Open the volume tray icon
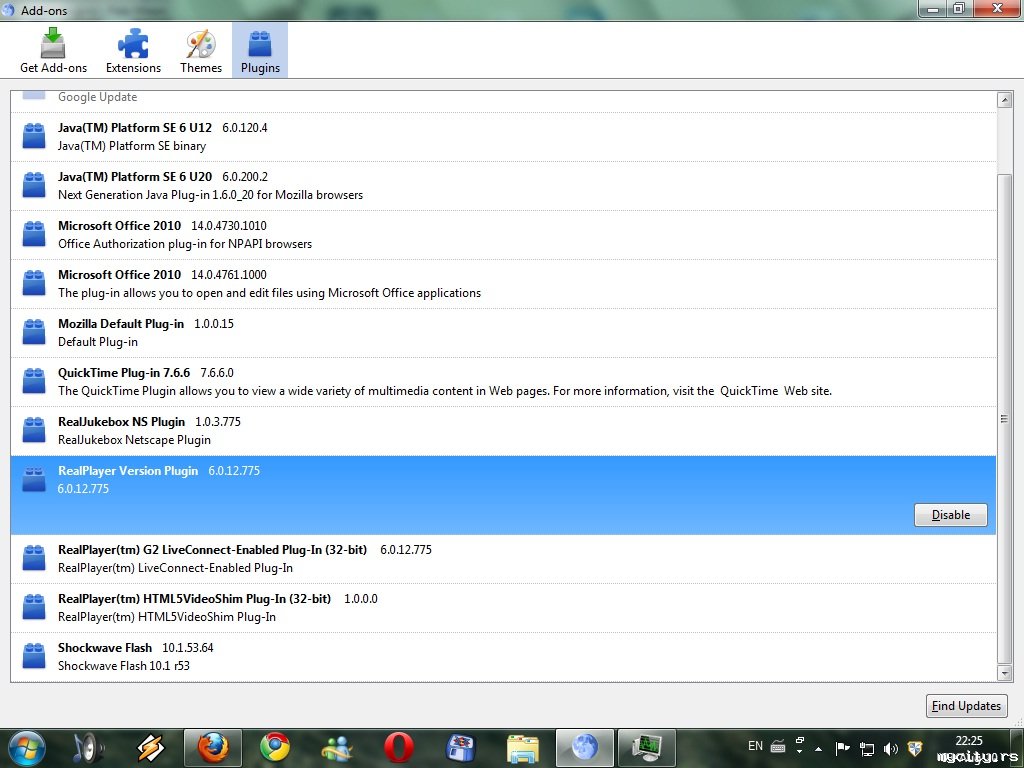This screenshot has height=768, width=1024. click(891, 748)
